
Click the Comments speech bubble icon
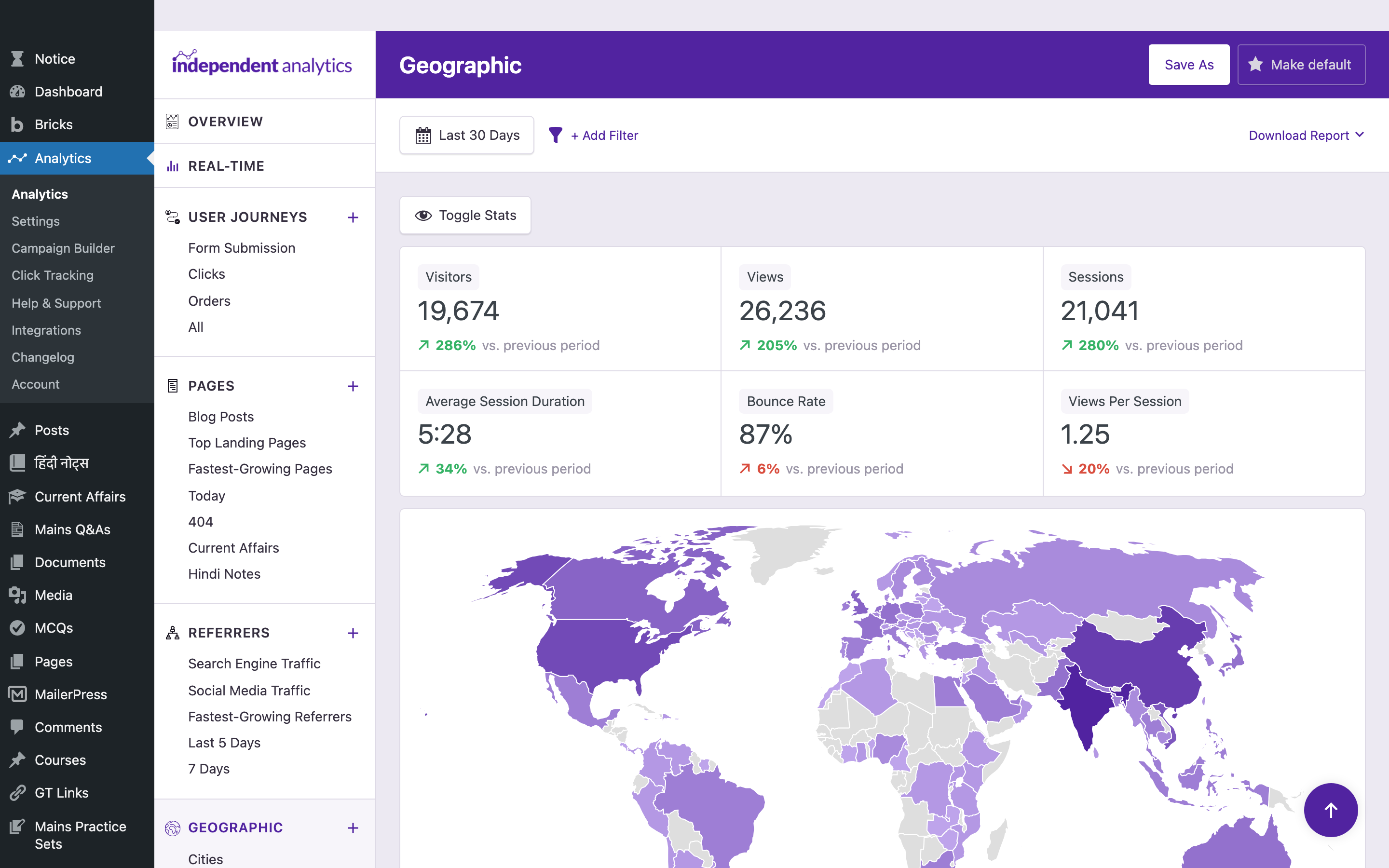(17, 727)
